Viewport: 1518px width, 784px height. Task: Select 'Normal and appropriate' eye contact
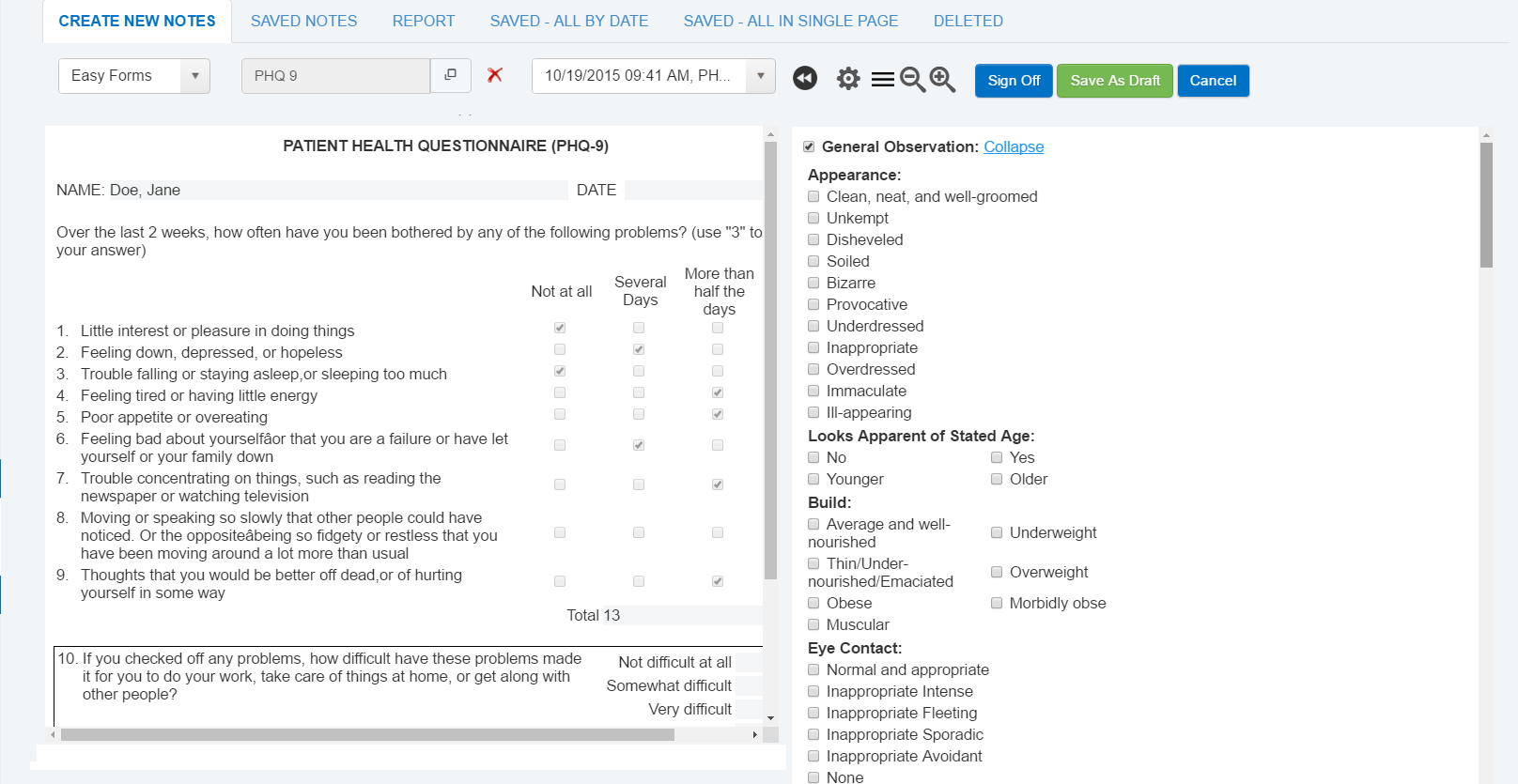click(813, 669)
